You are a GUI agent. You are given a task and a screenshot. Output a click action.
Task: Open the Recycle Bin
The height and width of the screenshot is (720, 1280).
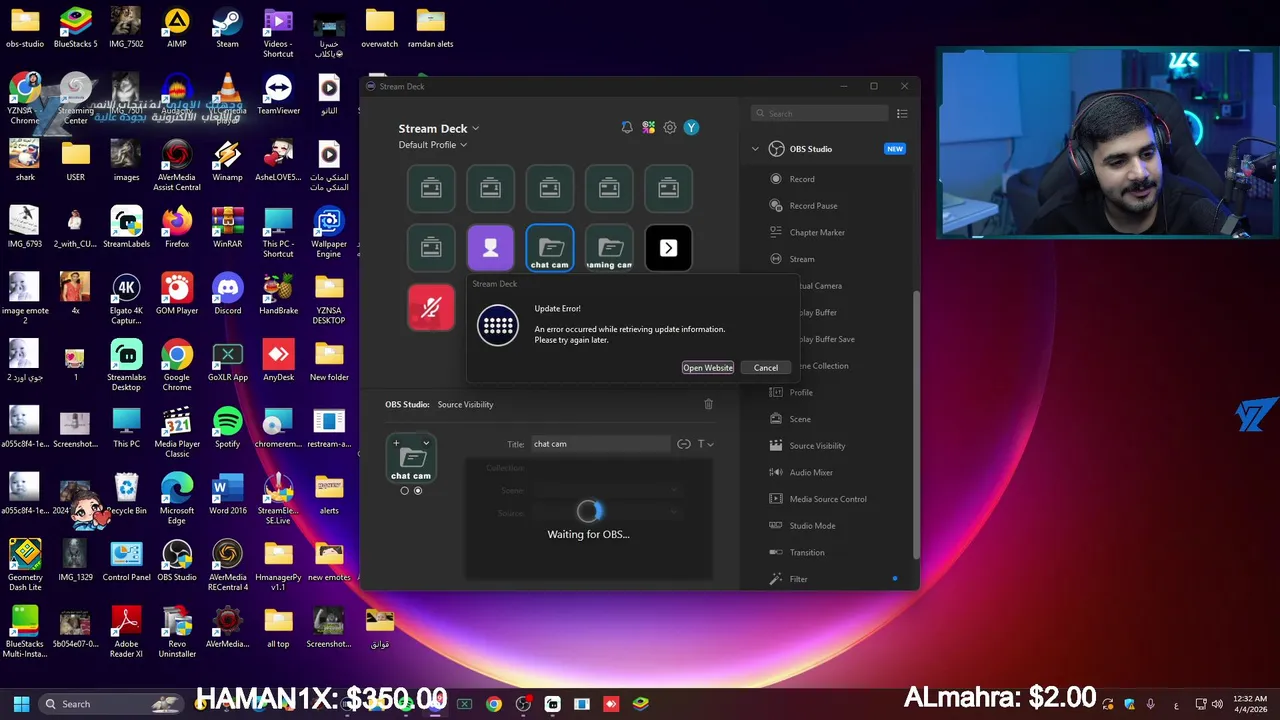point(126,494)
